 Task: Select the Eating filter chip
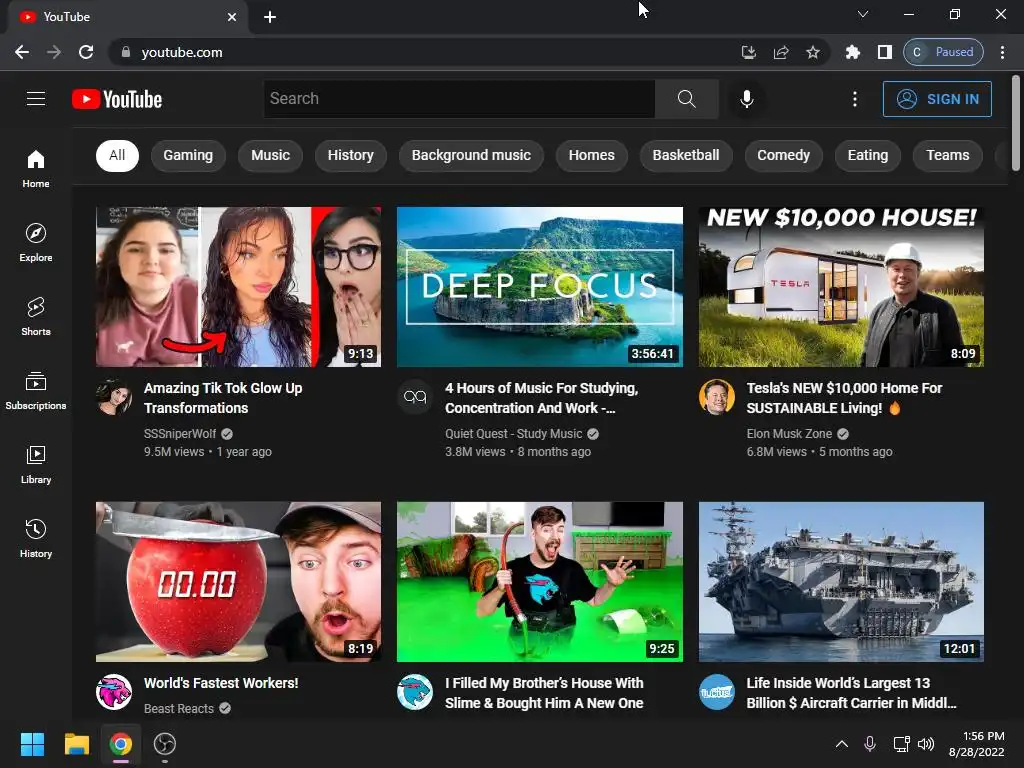(867, 155)
